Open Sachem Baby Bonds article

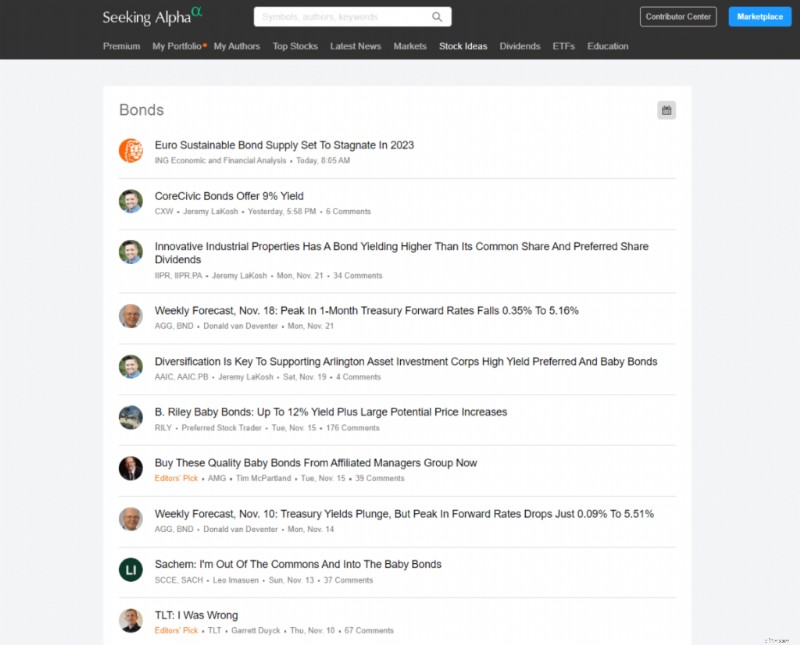(298, 564)
